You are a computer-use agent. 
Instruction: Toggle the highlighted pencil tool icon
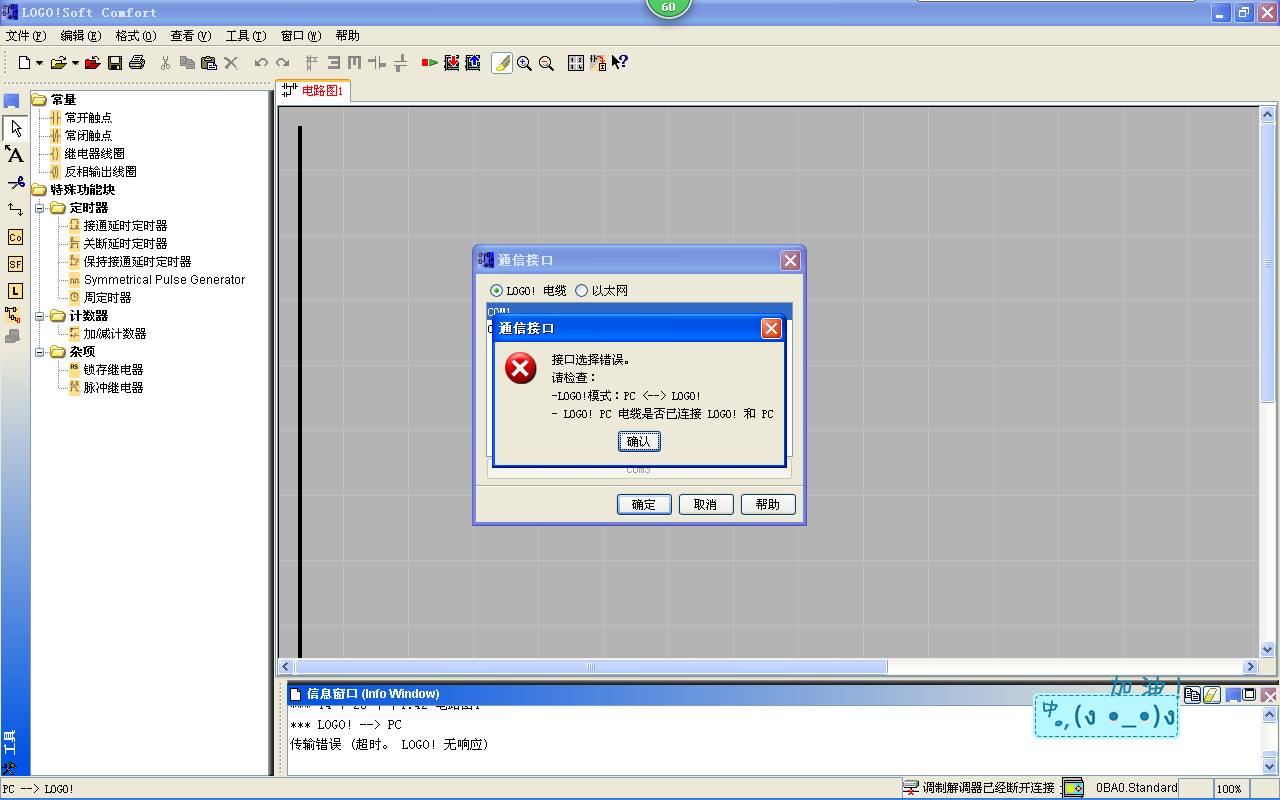[x=502, y=63]
